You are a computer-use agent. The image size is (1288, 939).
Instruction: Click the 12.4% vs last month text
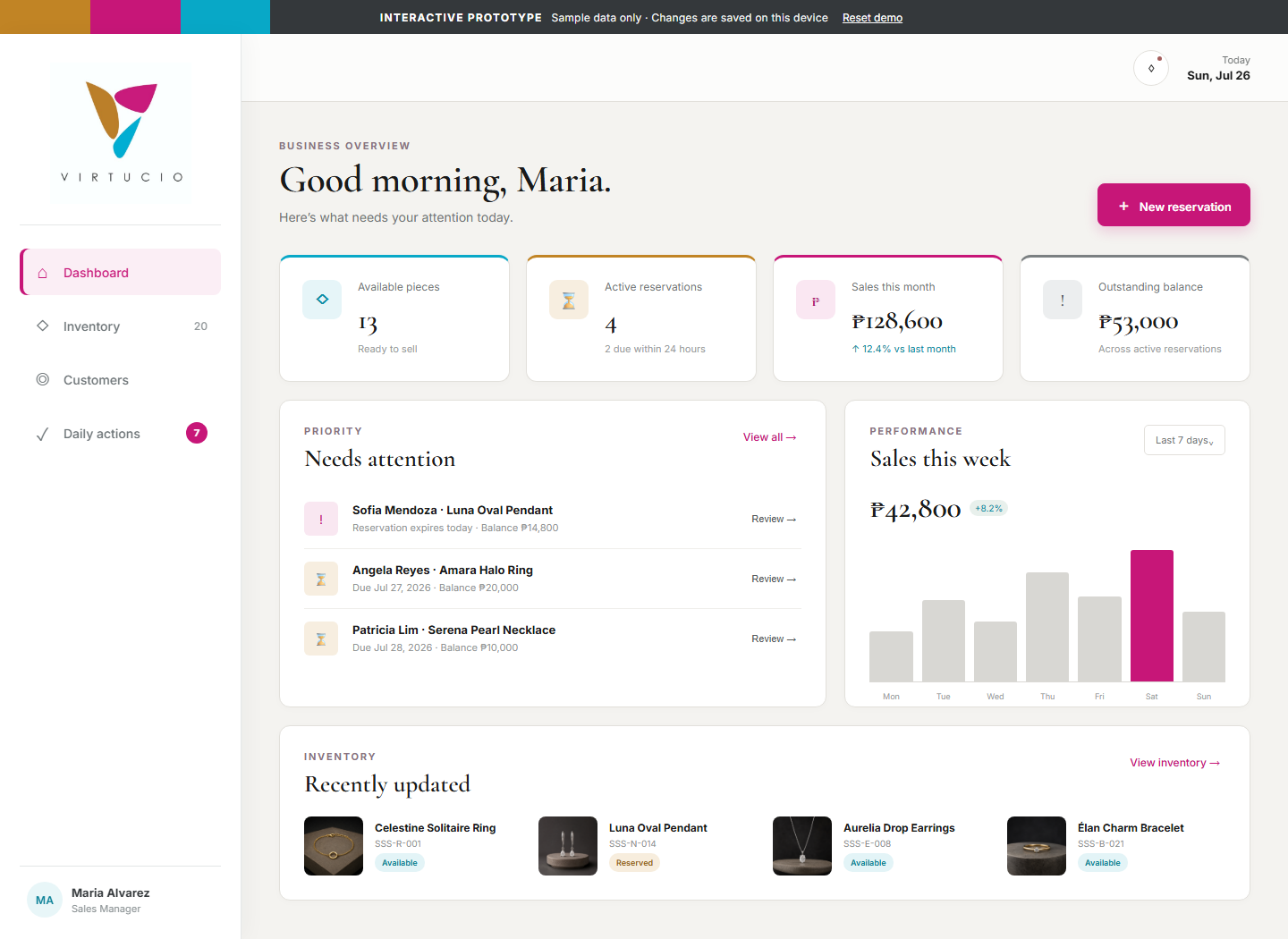tap(903, 349)
